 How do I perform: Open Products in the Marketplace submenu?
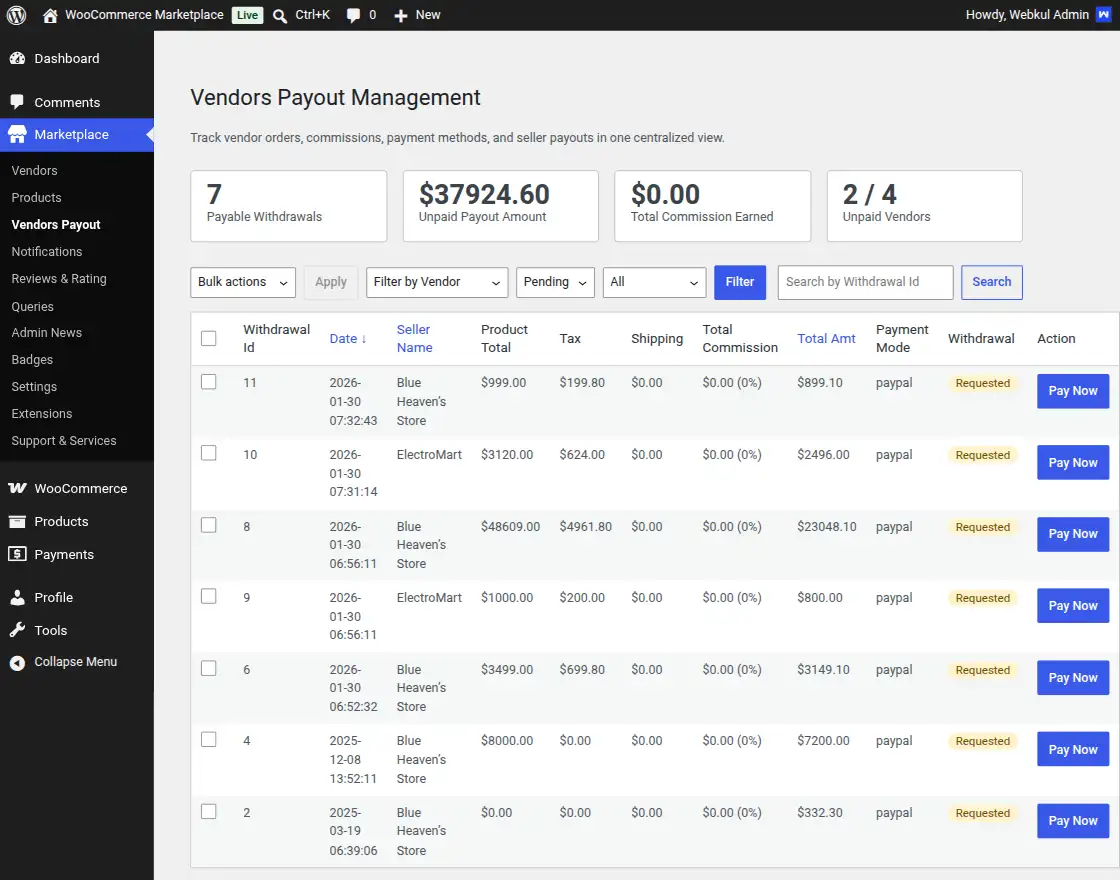(36, 198)
